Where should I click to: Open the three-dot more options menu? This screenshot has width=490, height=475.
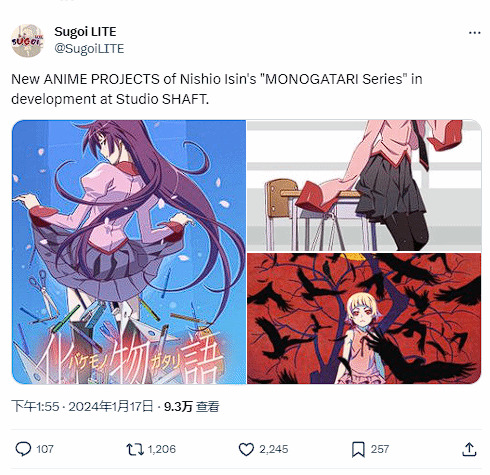point(474,33)
